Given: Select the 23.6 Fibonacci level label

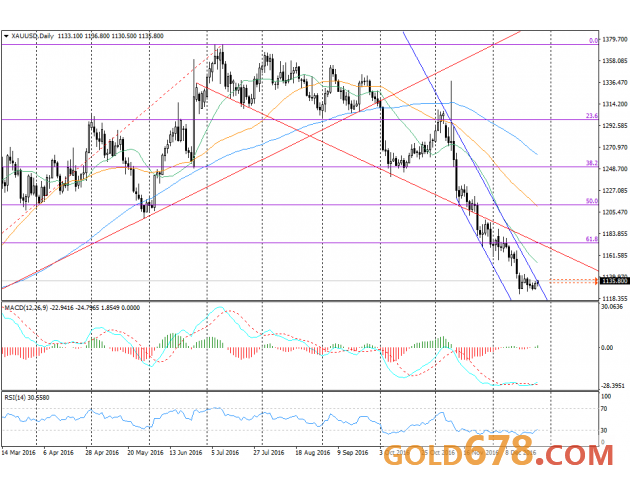Looking at the screenshot, I should 591,116.
